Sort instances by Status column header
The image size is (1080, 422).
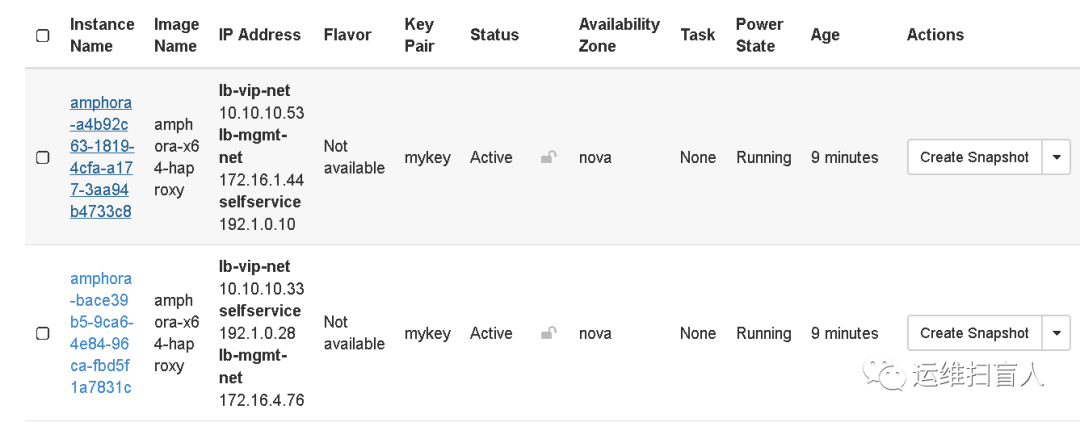click(x=494, y=35)
